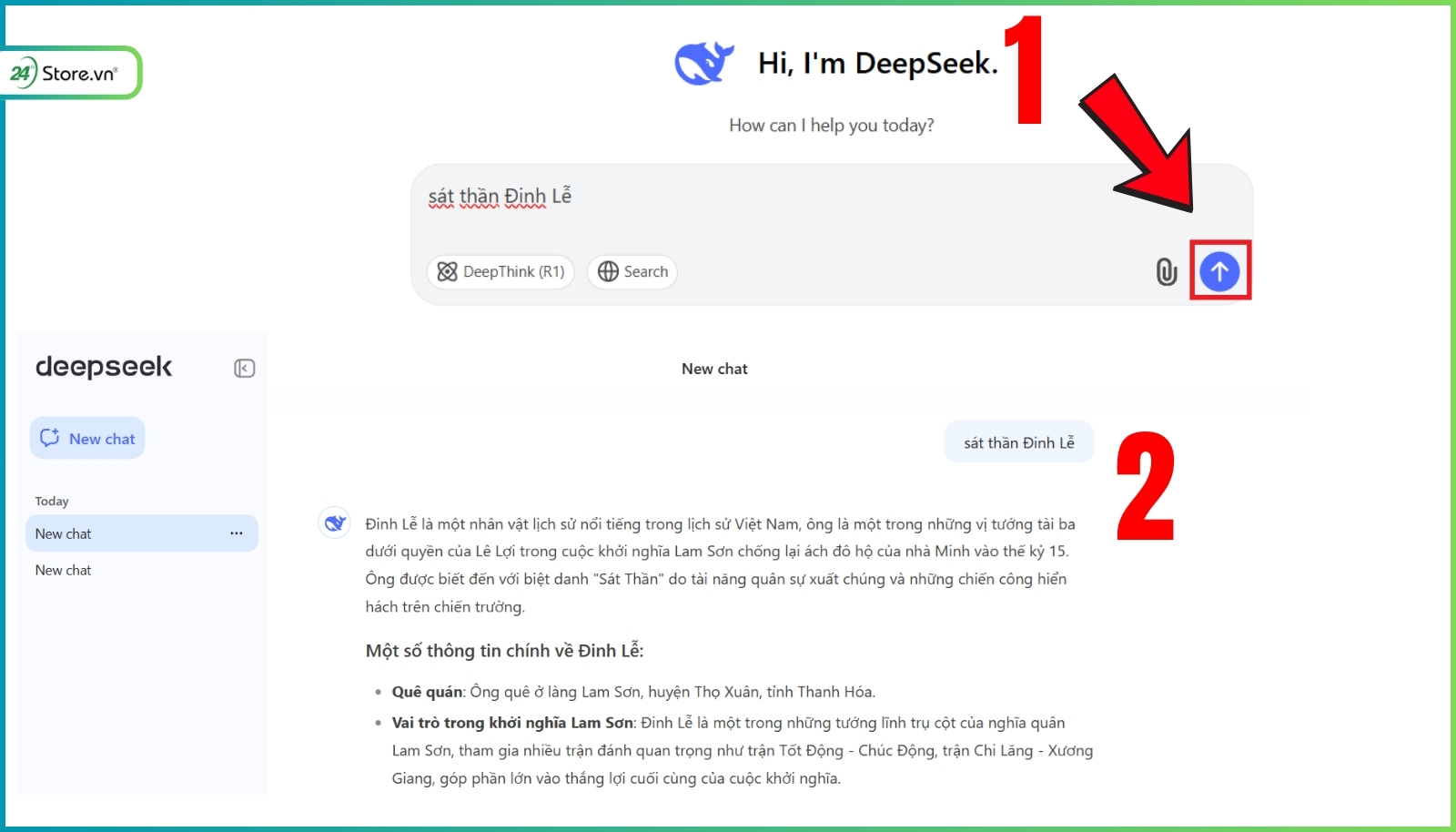
Task: Click the New chat title above the conversation
Action: point(714,369)
